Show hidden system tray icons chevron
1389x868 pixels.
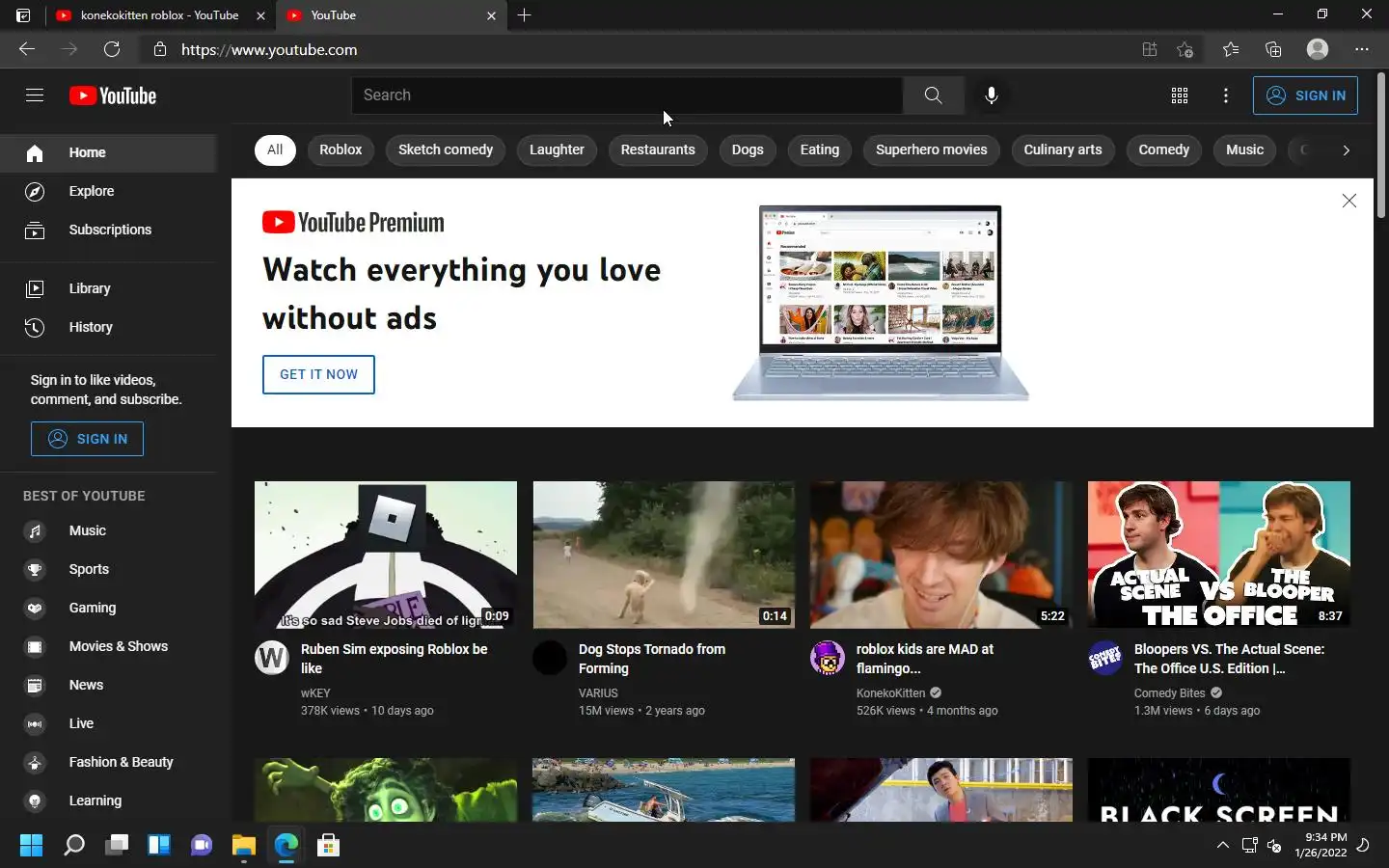coord(1222,846)
